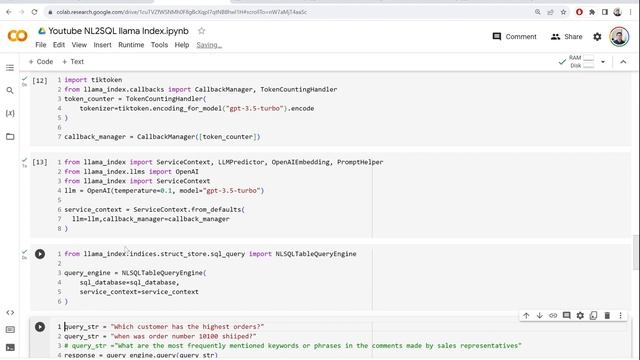
Task: Open the browser three-dot menu
Action: 631,12
